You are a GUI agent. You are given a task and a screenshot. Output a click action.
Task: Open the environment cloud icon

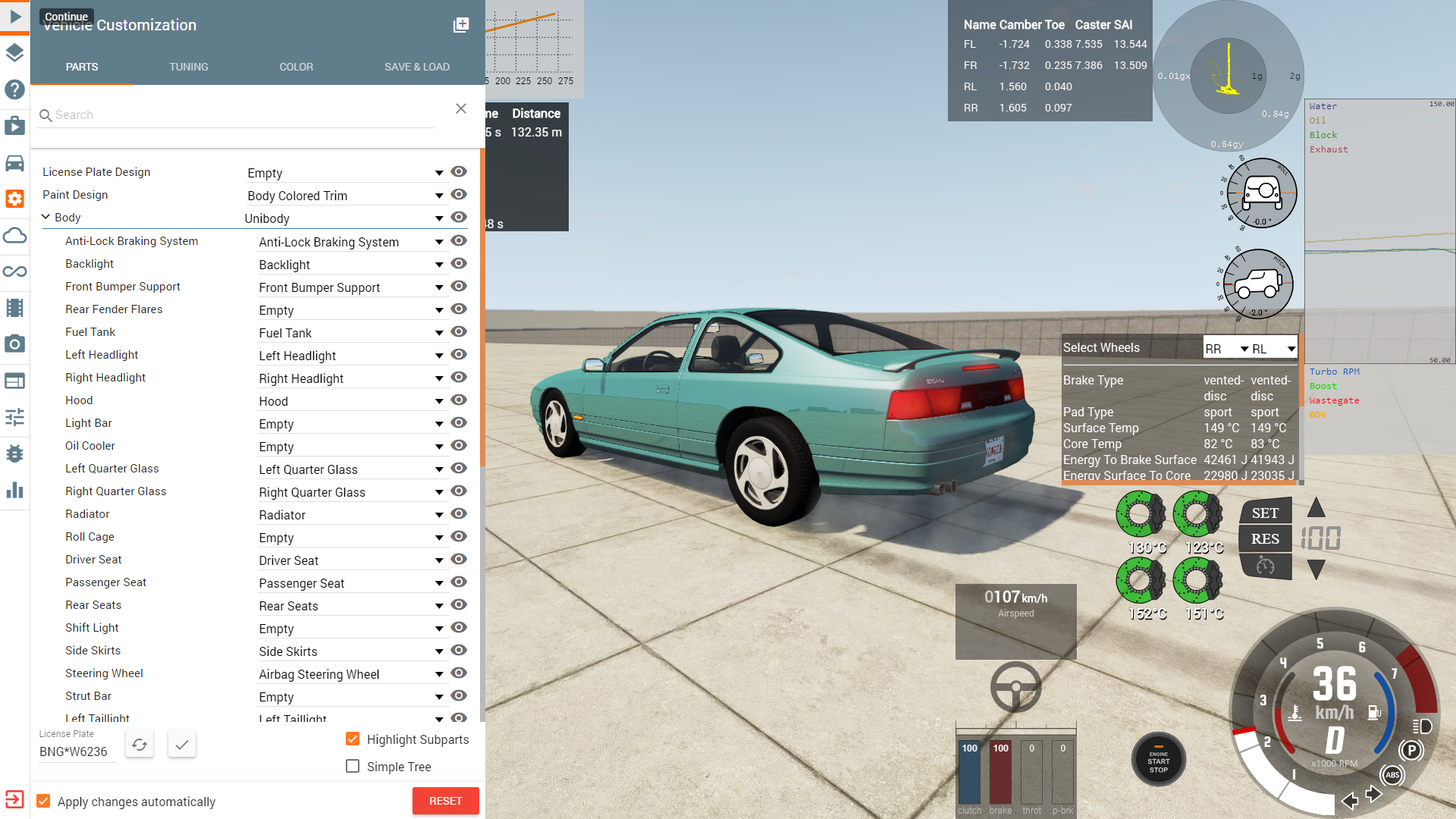pos(15,236)
